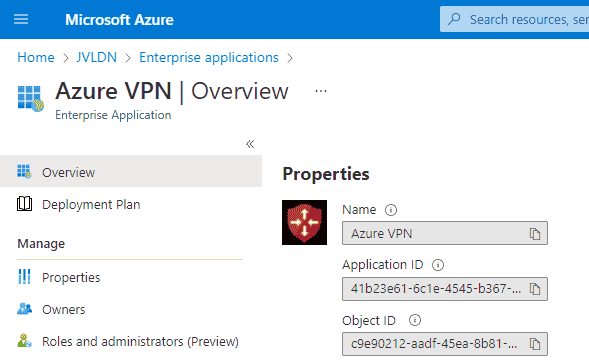Copy the Object ID value
Viewport: 589px width, 361px height.
535,344
